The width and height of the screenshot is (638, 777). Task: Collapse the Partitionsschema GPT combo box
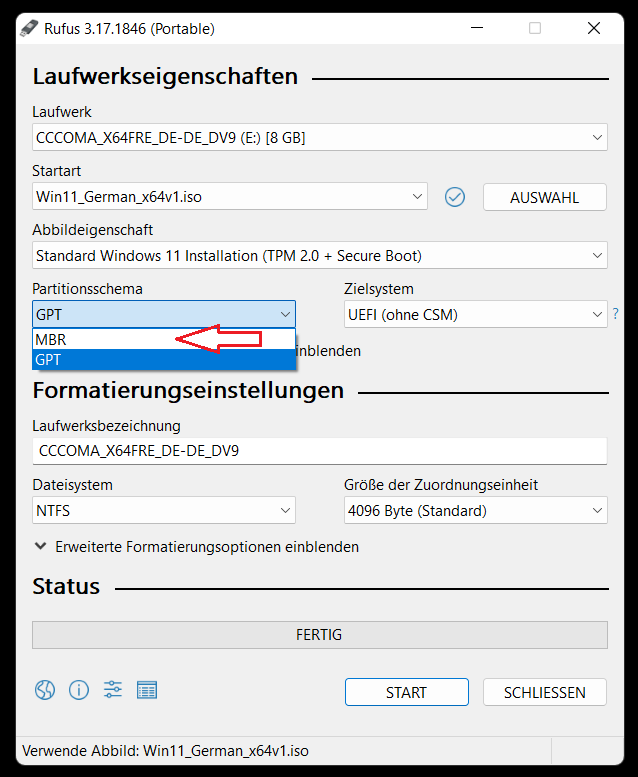(x=164, y=314)
